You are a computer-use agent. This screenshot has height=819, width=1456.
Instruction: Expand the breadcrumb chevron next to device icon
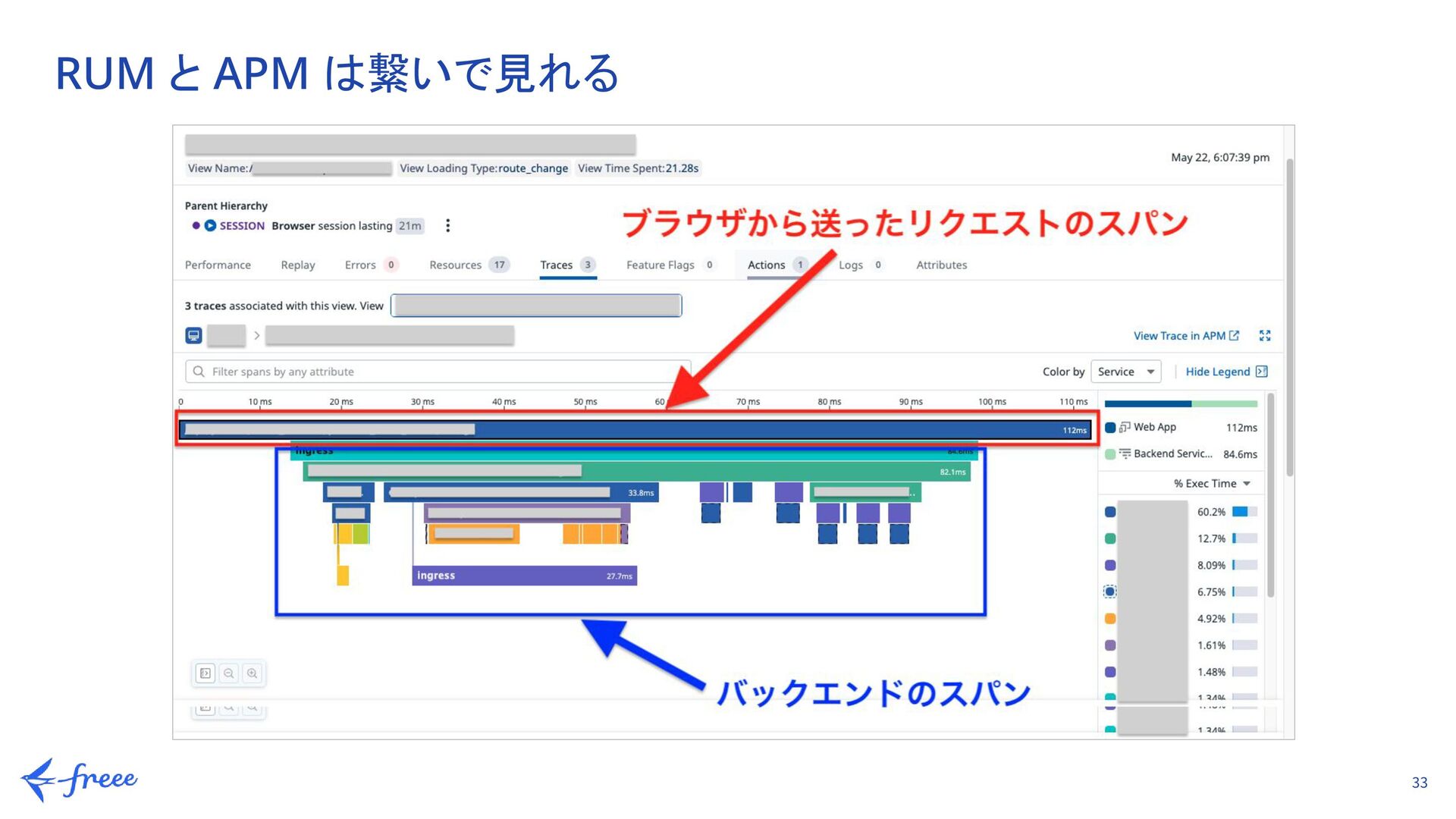point(256,335)
